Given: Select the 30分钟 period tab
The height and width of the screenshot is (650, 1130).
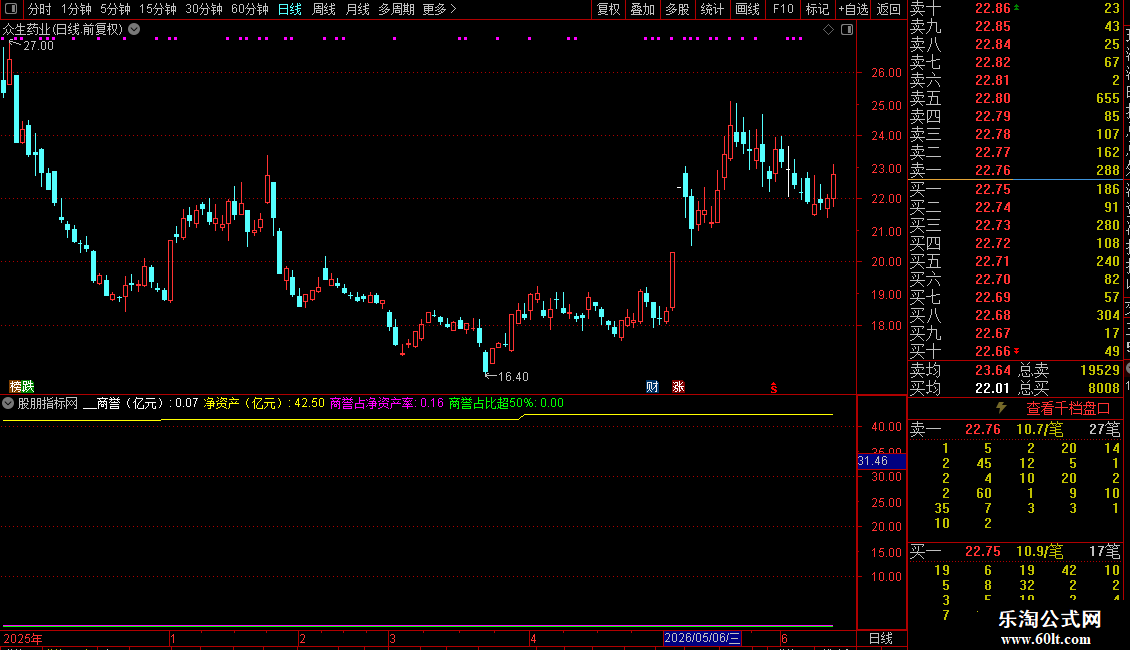Looking at the screenshot, I should [203, 9].
